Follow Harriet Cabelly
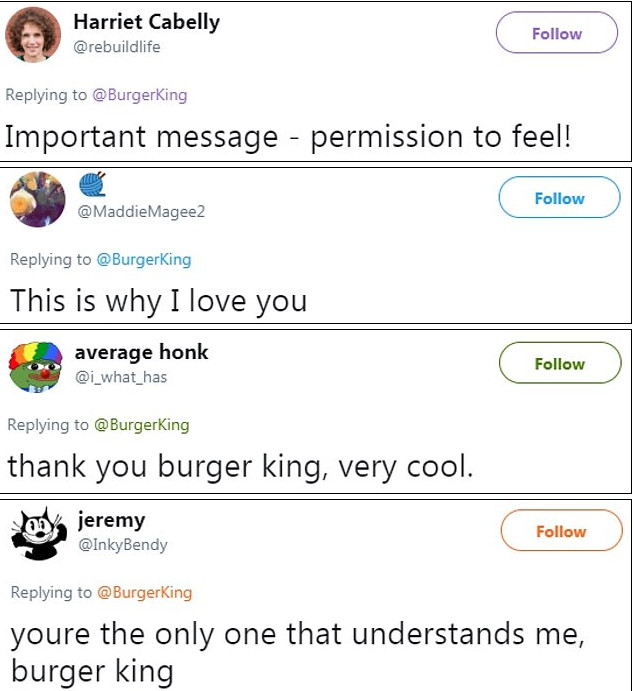This screenshot has width=634, height=691. [556, 33]
